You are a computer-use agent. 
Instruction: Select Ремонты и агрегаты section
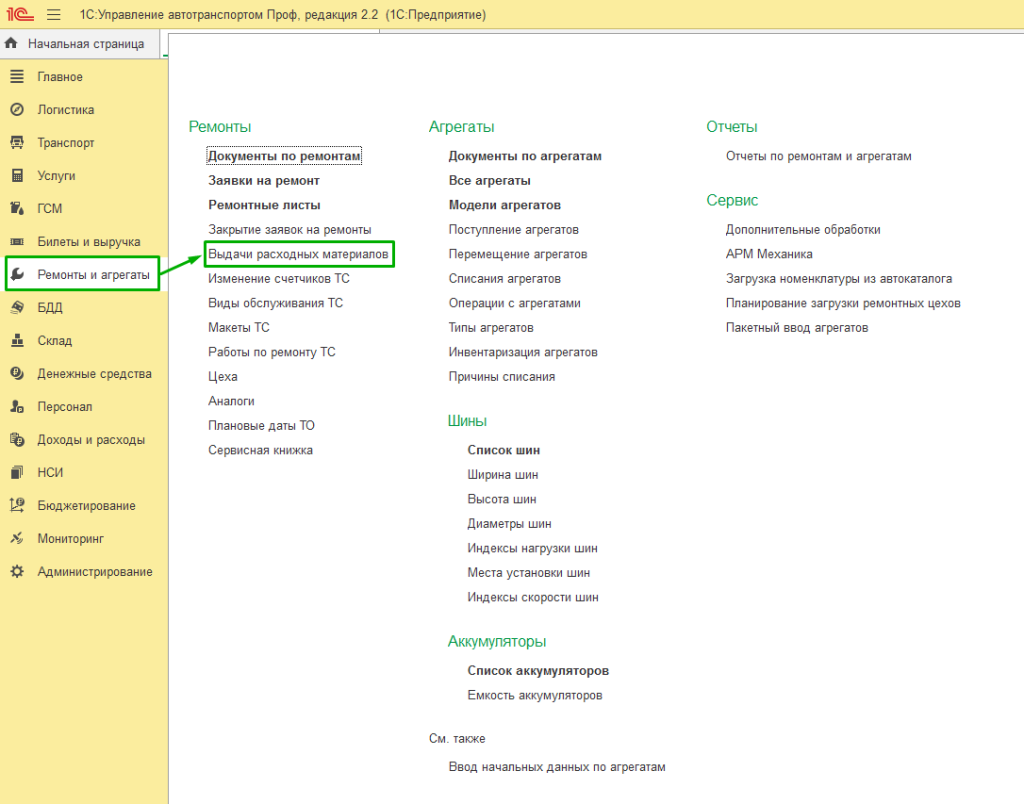pyautogui.click(x=93, y=275)
